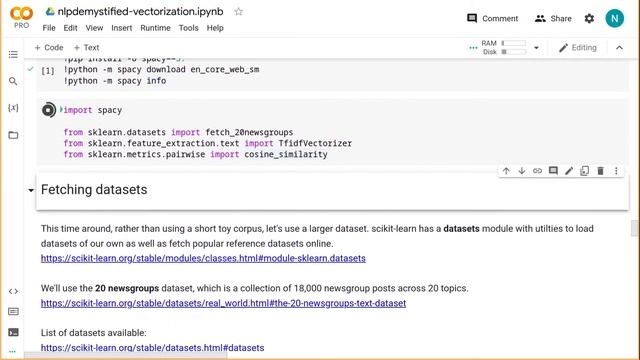Open the sklearn.datasets module classes link

[203, 258]
